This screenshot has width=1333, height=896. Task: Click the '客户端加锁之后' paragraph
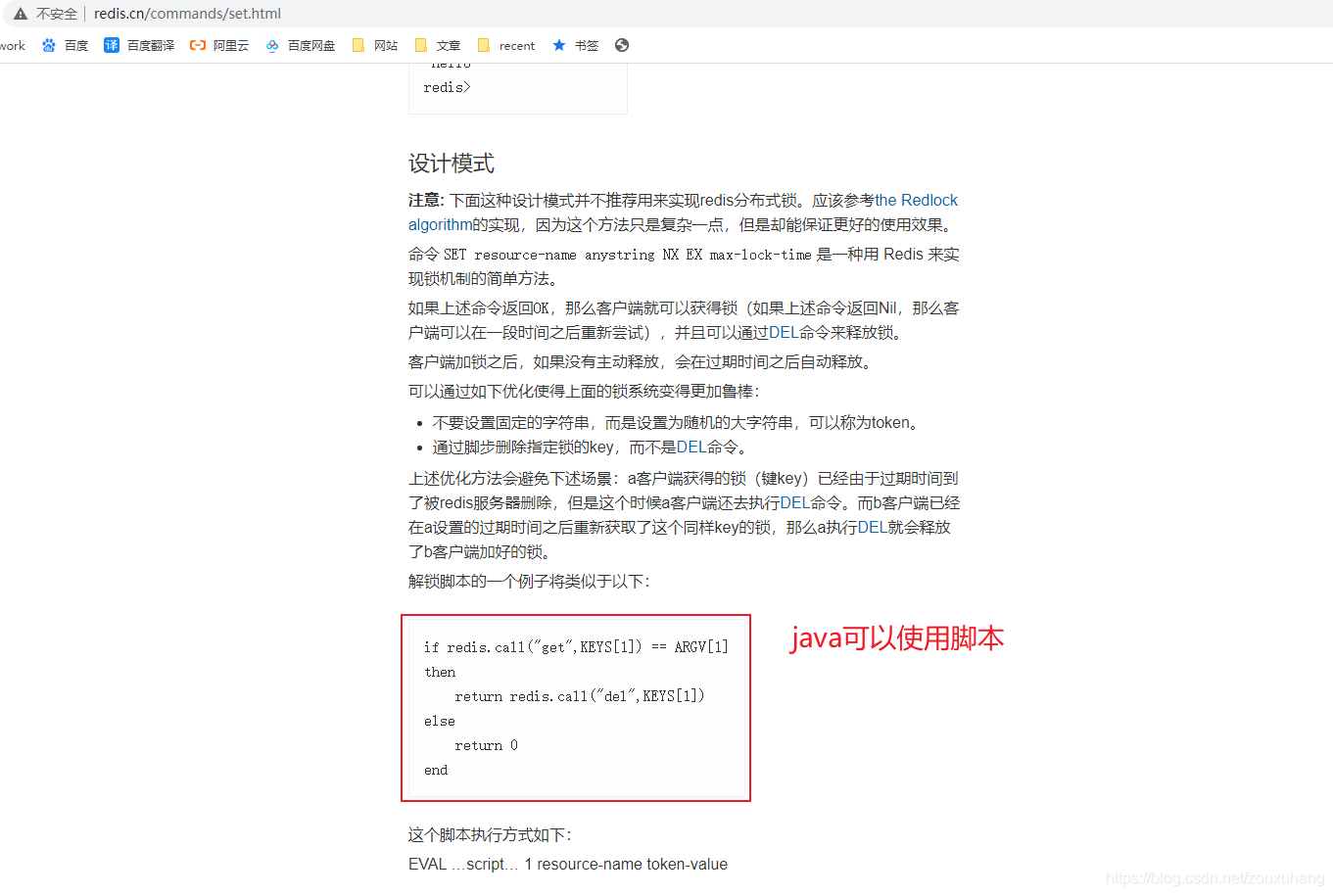click(x=642, y=361)
